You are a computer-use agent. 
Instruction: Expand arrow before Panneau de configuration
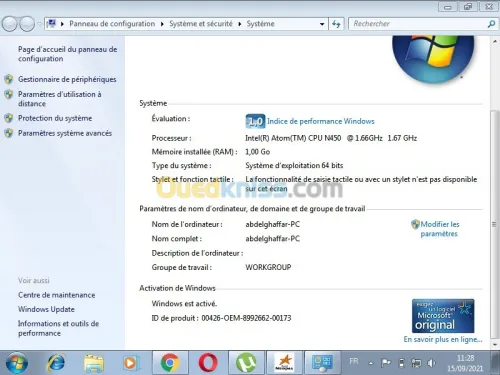pos(62,24)
